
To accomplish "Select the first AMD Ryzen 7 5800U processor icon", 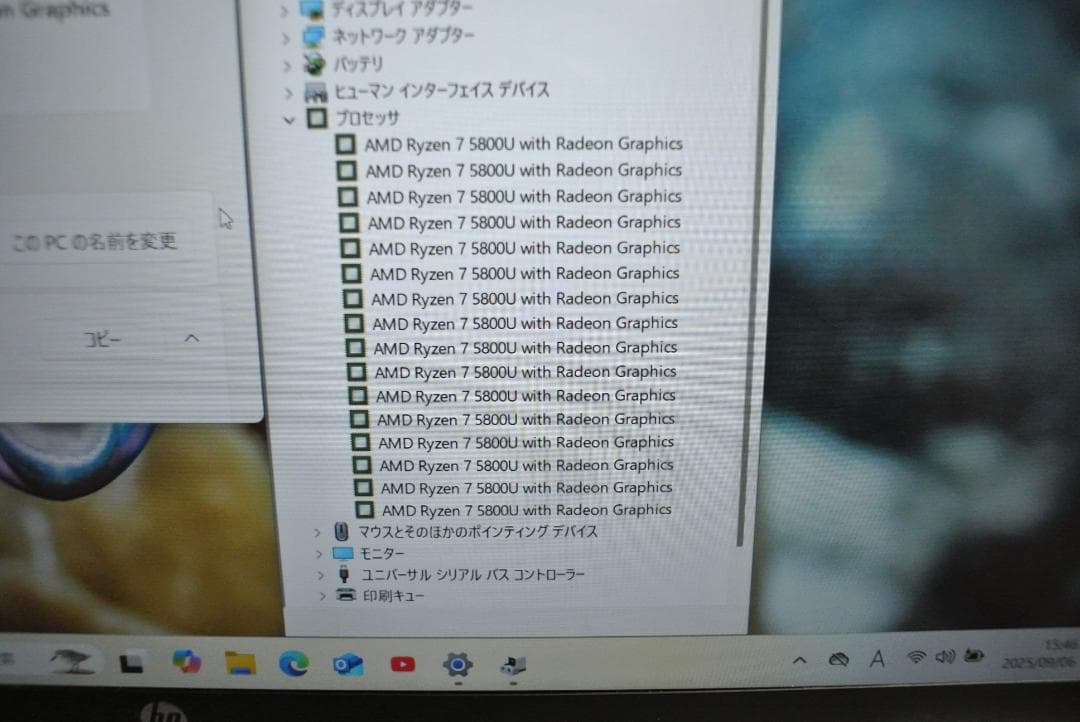I will pyautogui.click(x=345, y=144).
